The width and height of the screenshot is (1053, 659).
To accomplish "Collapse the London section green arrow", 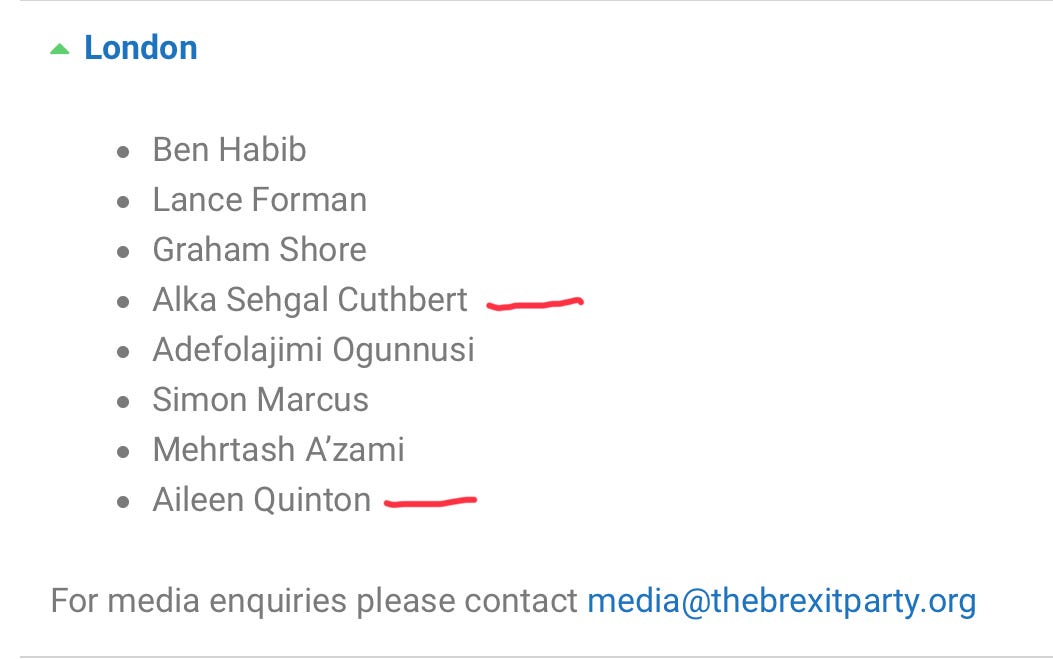I will coord(60,49).
